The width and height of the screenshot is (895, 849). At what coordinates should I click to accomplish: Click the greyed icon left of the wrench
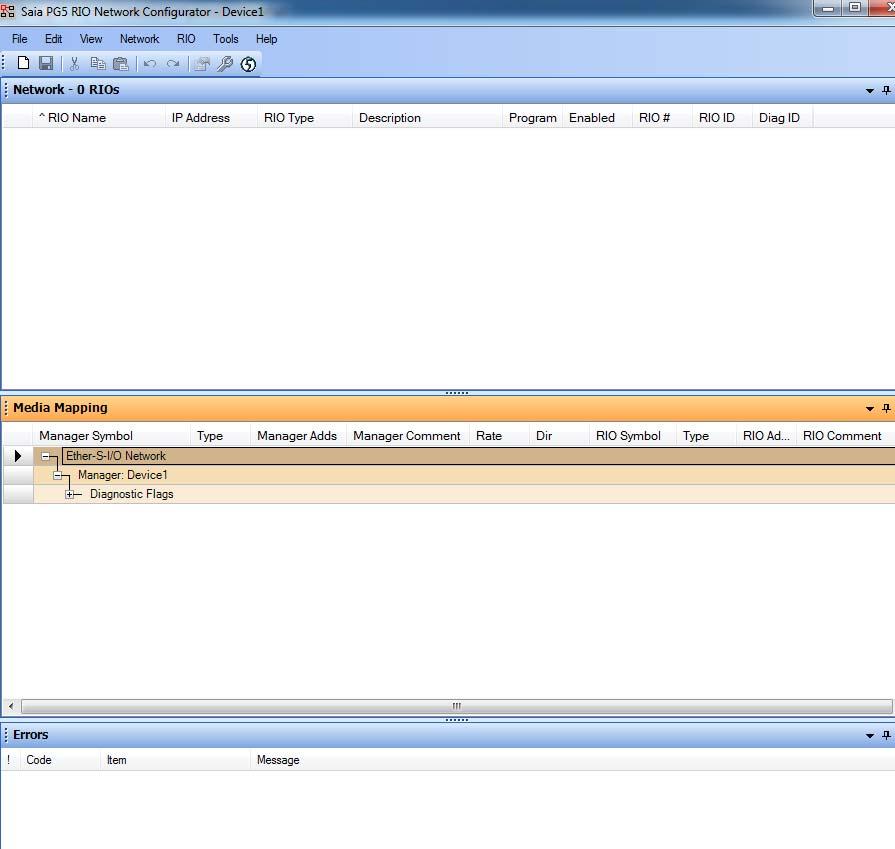tap(201, 63)
